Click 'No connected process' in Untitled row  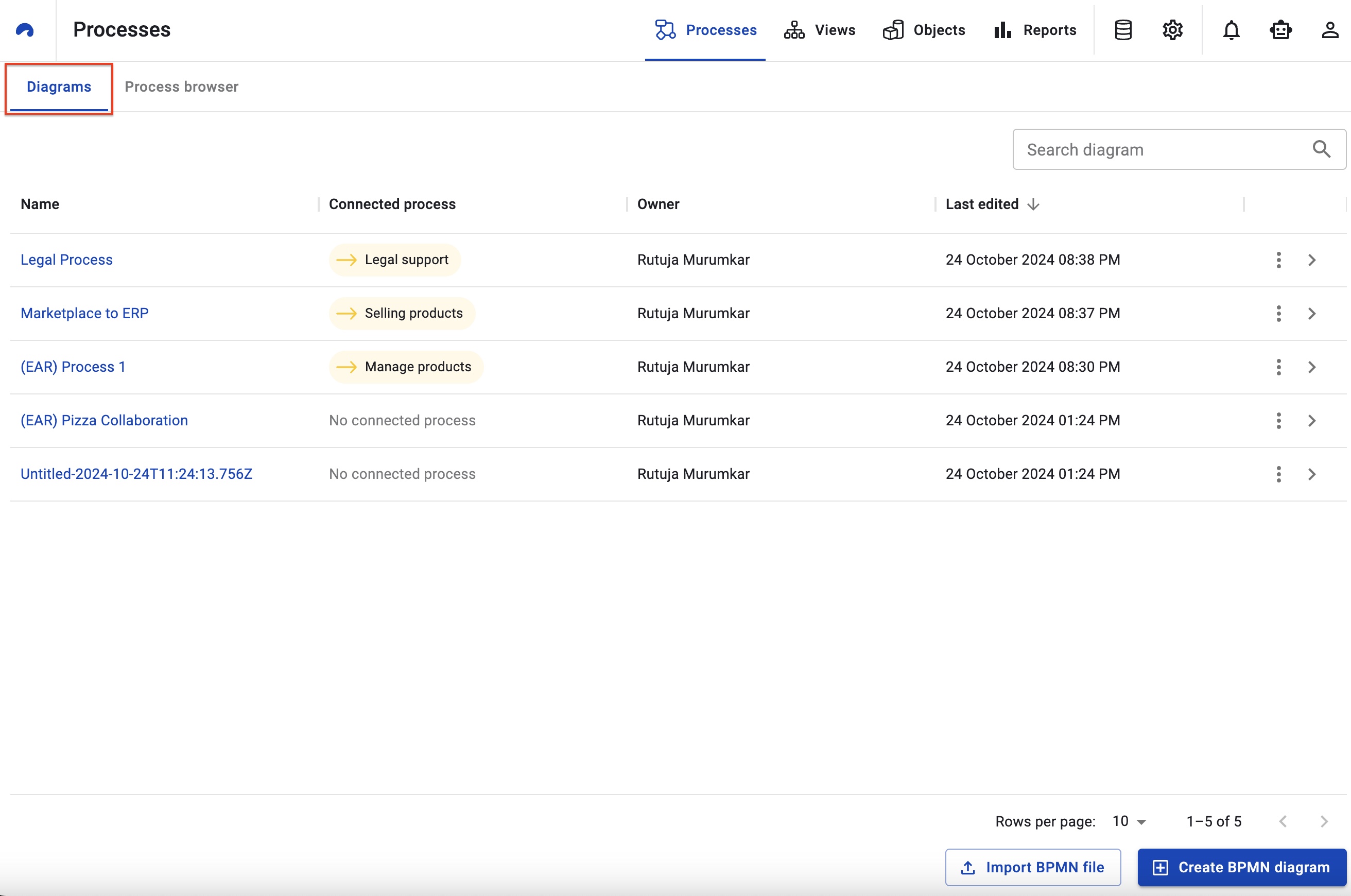(402, 474)
